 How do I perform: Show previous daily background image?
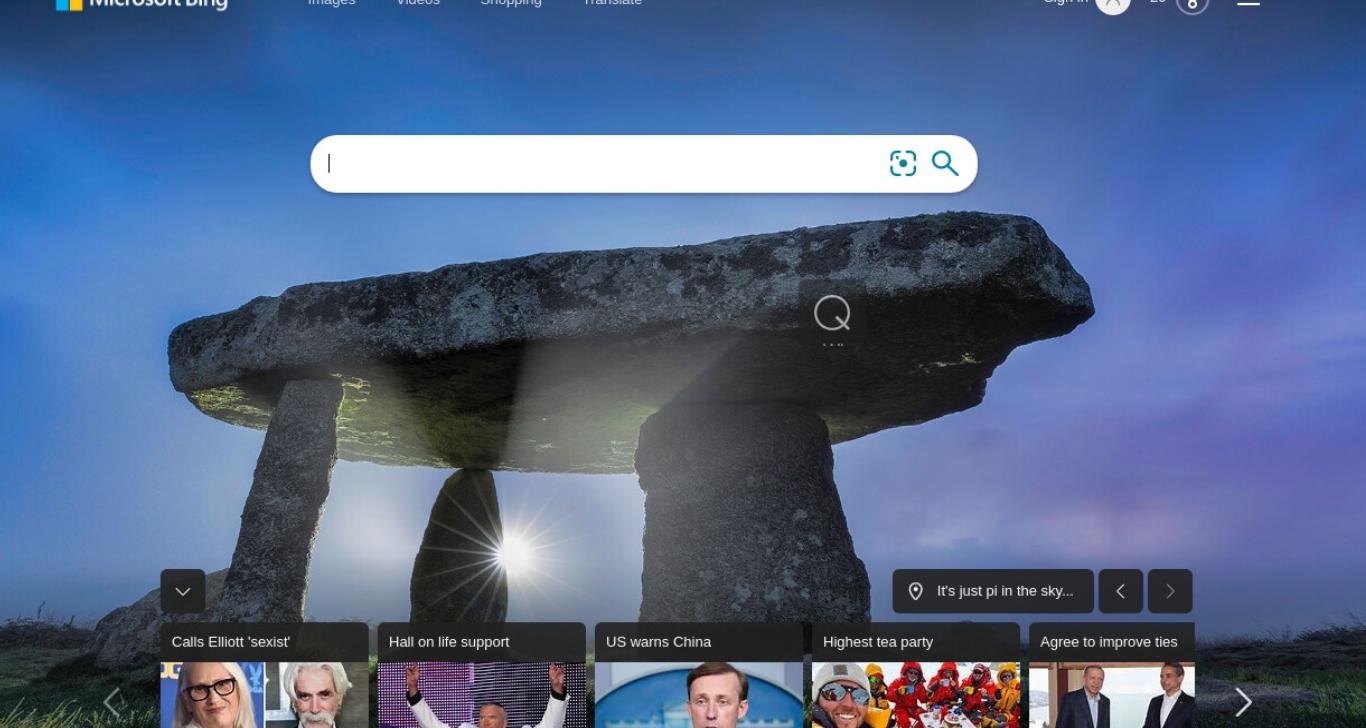1120,591
